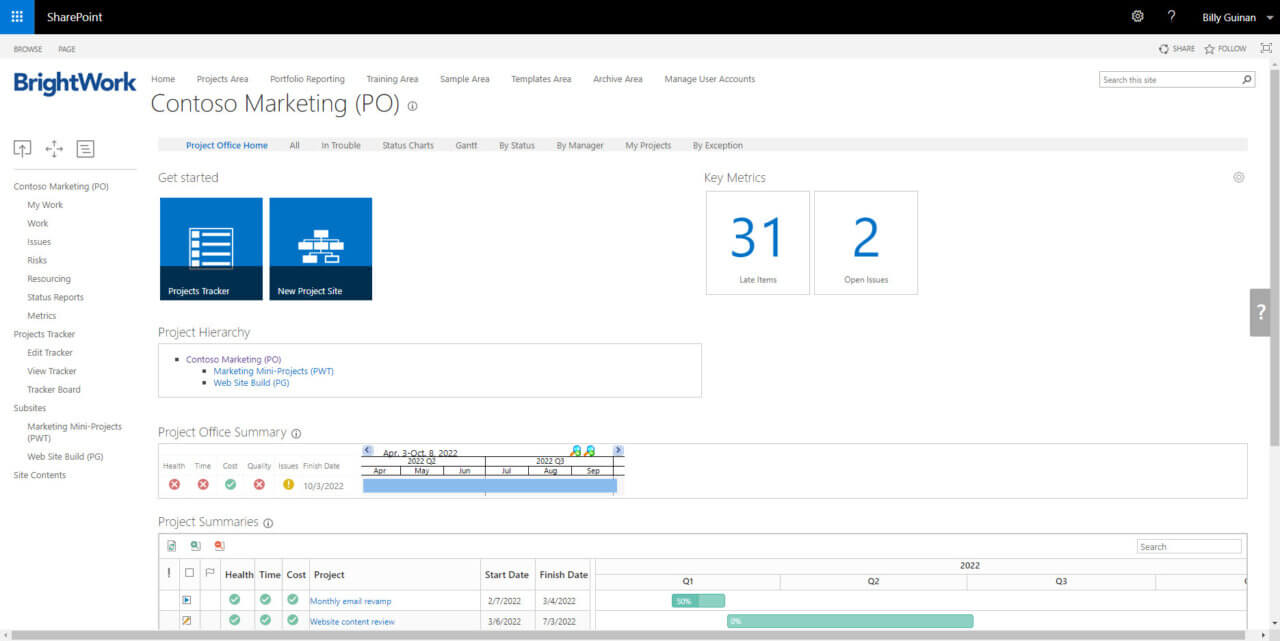Click the forward chevron on the Gantt timeline
This screenshot has width=1280, height=641.
tap(618, 450)
